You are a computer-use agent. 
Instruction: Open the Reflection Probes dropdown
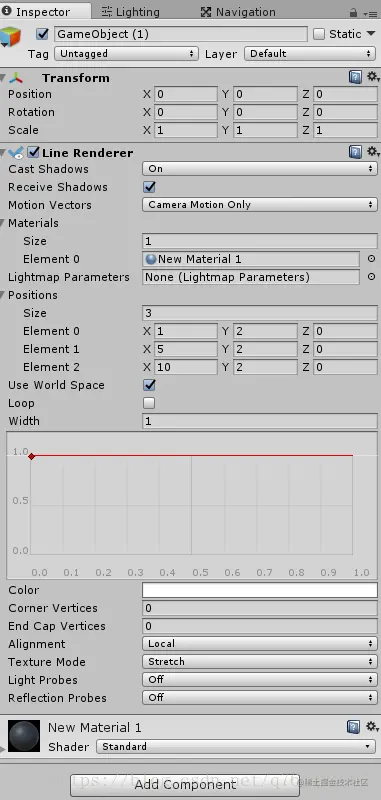coord(260,697)
